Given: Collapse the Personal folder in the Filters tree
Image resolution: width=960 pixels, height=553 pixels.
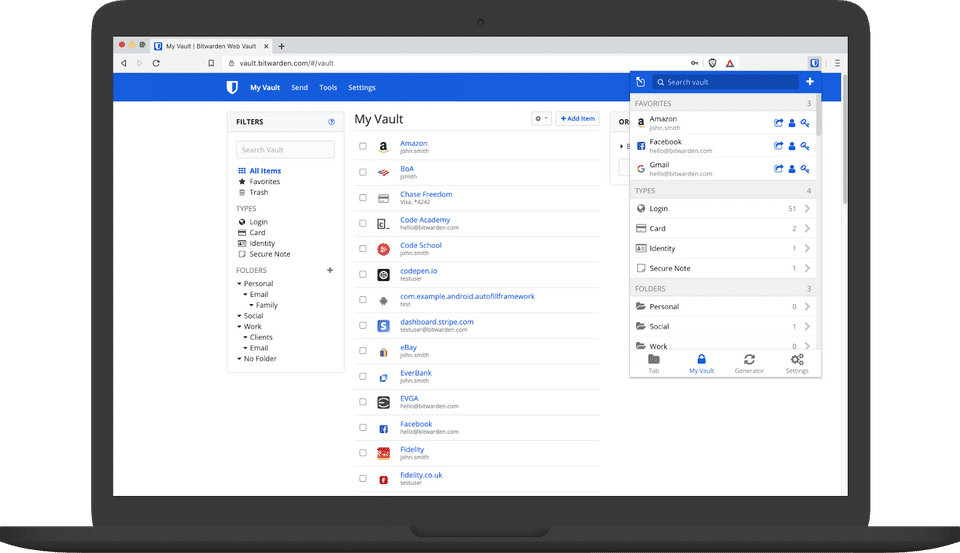Looking at the screenshot, I should point(239,284).
